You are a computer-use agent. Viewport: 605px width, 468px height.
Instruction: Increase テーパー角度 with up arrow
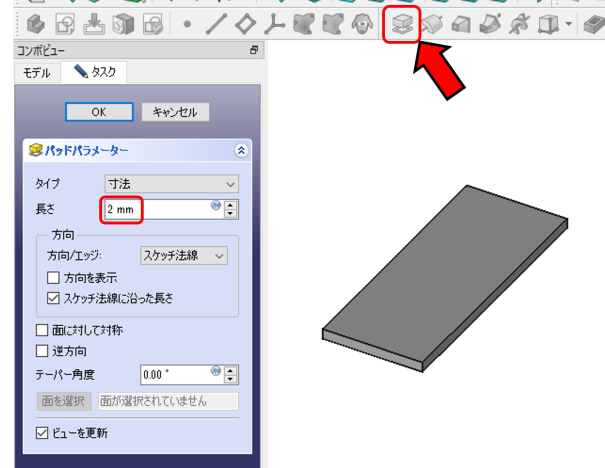[230, 371]
